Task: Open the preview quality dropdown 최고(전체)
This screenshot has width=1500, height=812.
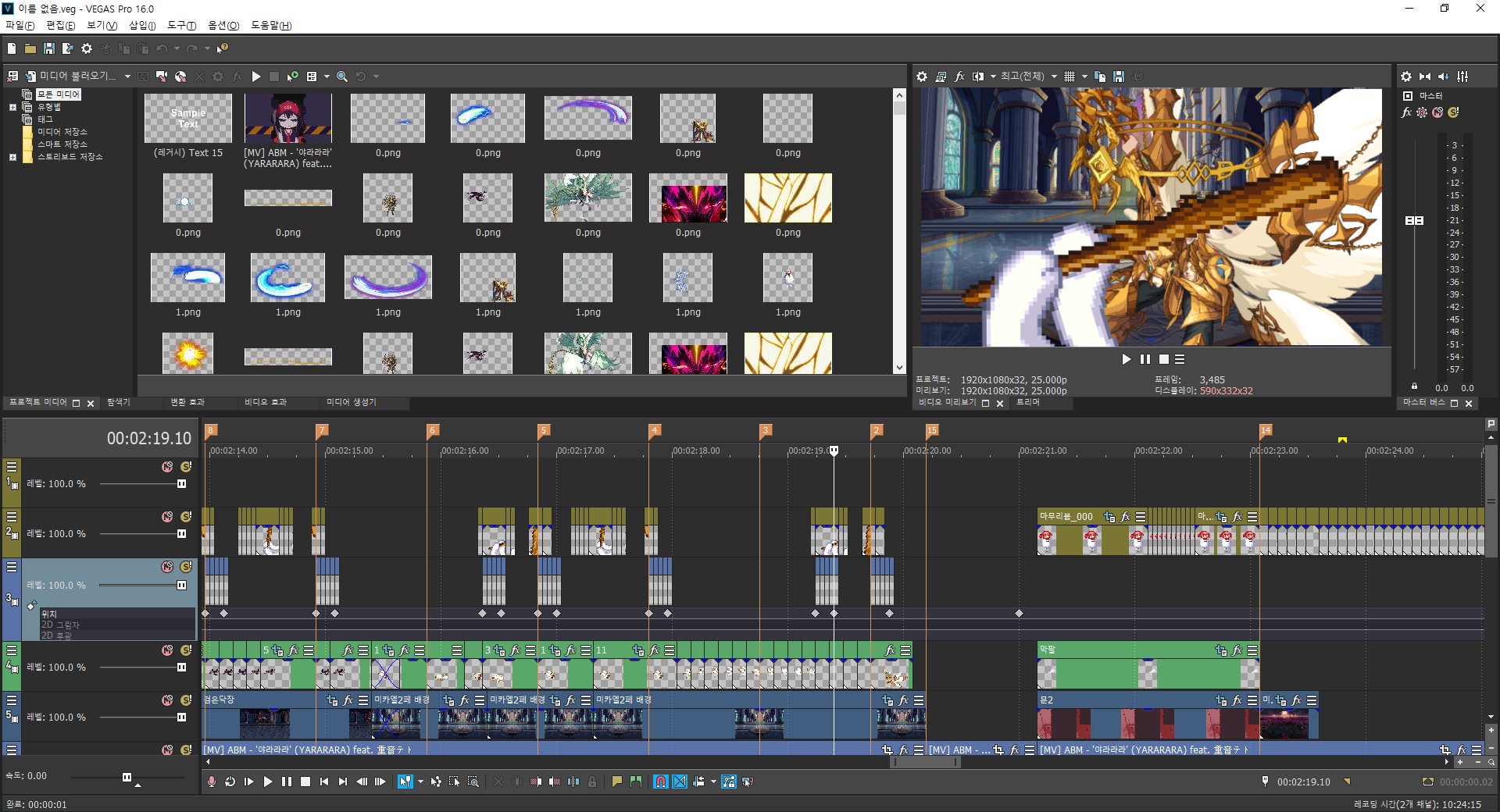Action: pyautogui.click(x=1029, y=77)
